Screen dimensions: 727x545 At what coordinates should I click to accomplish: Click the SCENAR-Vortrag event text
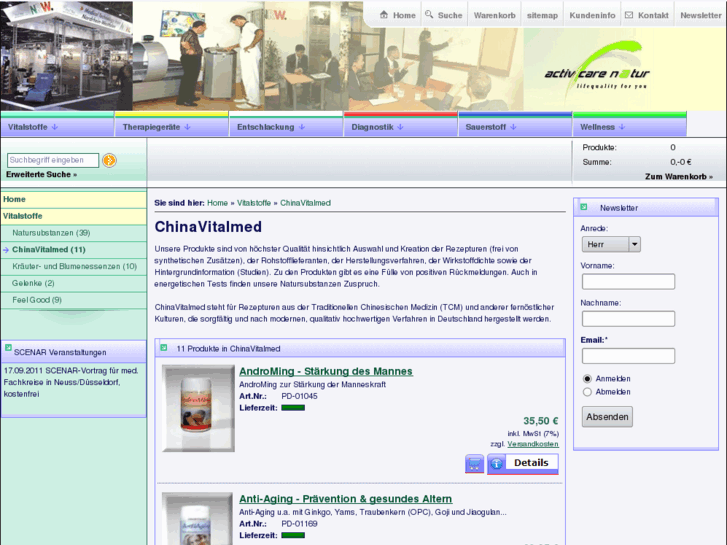click(71, 382)
